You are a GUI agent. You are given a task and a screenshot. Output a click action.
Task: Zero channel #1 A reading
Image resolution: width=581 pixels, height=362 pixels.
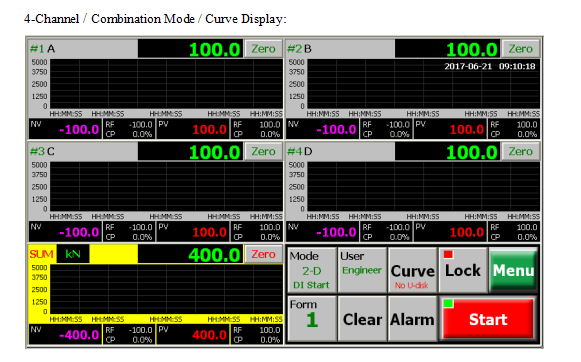point(263,49)
